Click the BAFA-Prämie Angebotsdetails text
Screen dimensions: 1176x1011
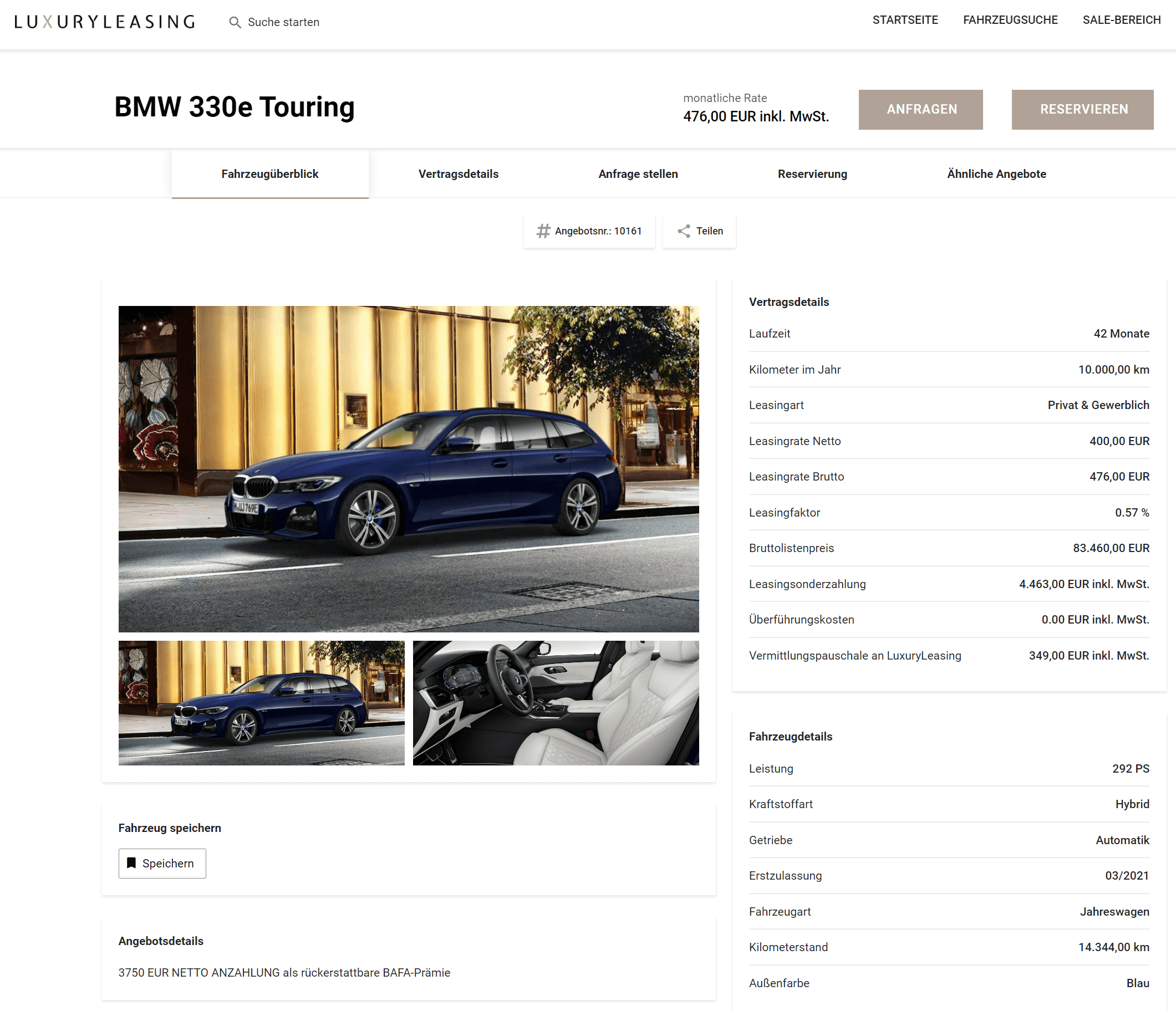284,972
